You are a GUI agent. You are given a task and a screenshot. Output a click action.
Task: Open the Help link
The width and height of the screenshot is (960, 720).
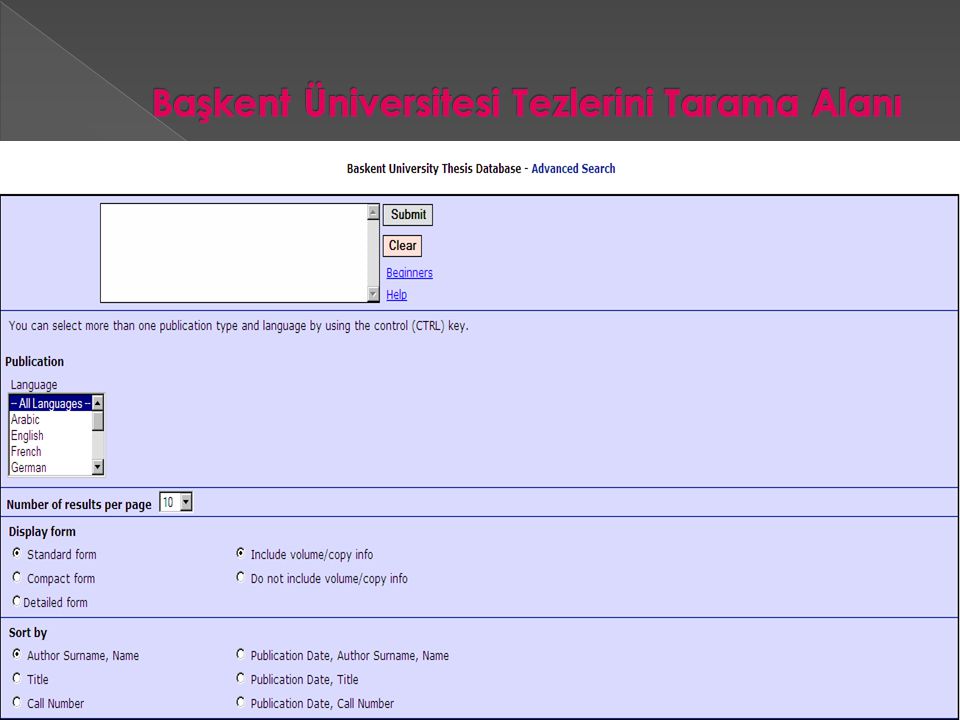tap(396, 295)
